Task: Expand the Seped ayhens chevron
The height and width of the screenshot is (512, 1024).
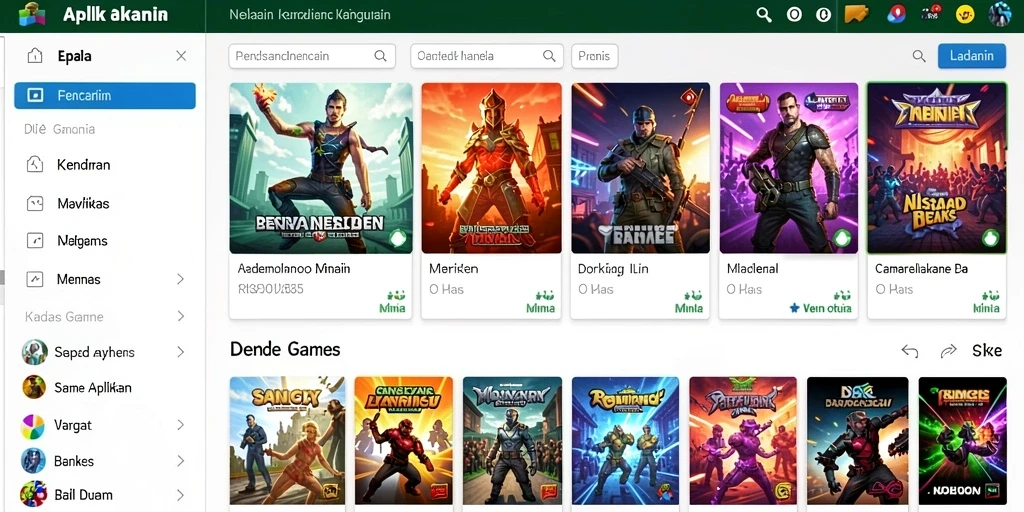Action: [181, 353]
